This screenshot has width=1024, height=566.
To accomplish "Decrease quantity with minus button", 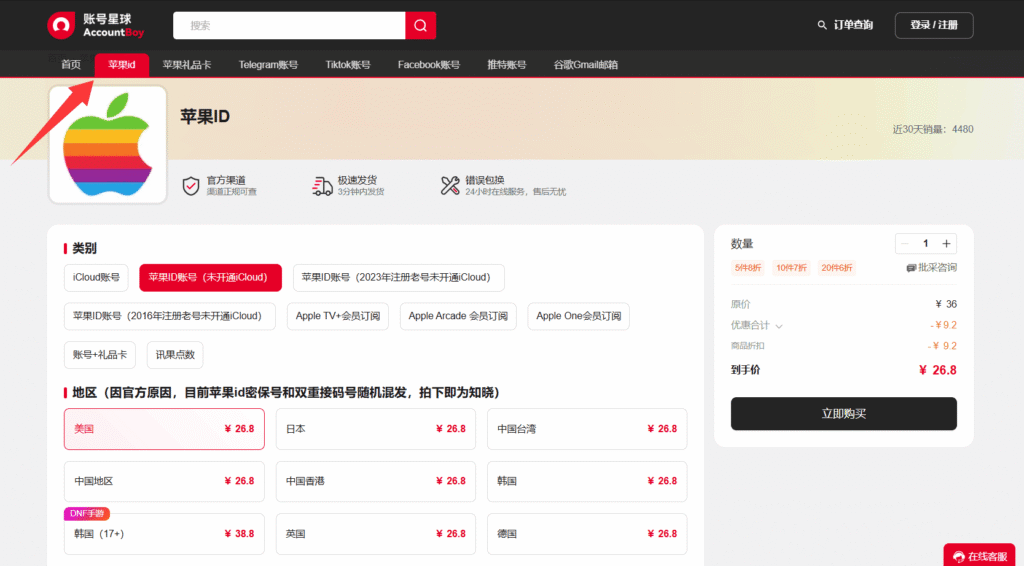I will (x=904, y=244).
